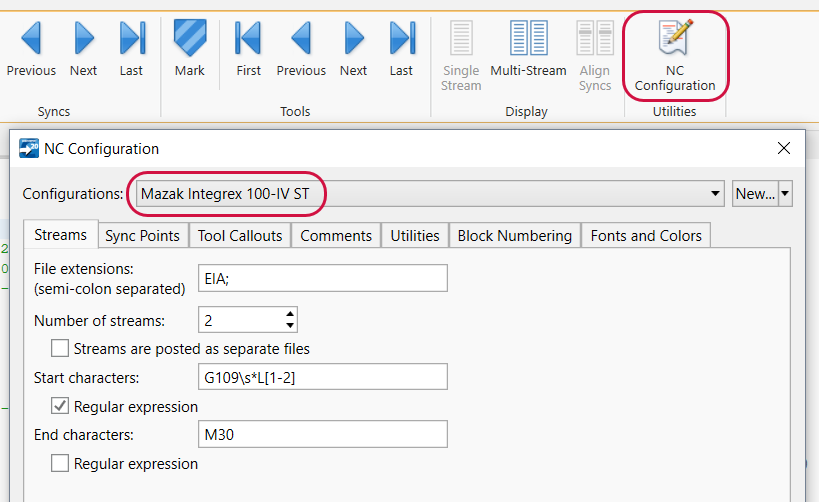This screenshot has width=819, height=502.
Task: Open the Tool Callouts tab
Action: (x=240, y=236)
